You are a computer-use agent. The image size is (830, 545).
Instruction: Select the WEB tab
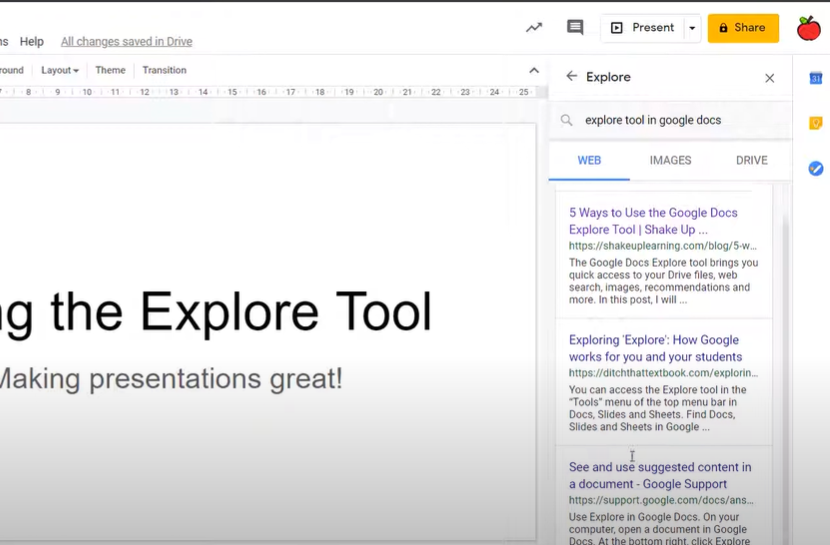[589, 160]
